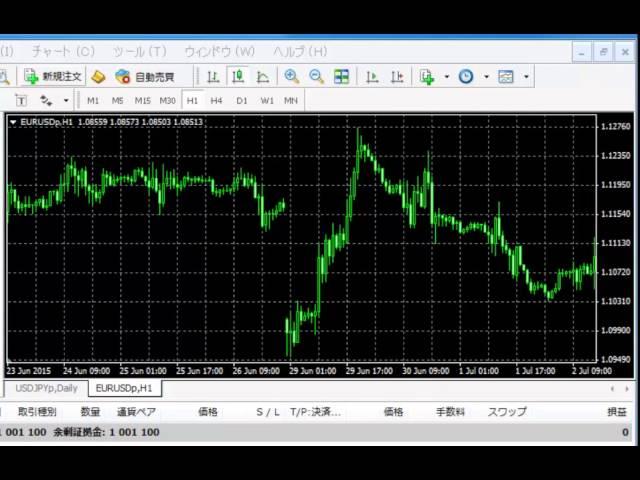
Task: Switch chart to bar chart type
Action: tap(213, 76)
